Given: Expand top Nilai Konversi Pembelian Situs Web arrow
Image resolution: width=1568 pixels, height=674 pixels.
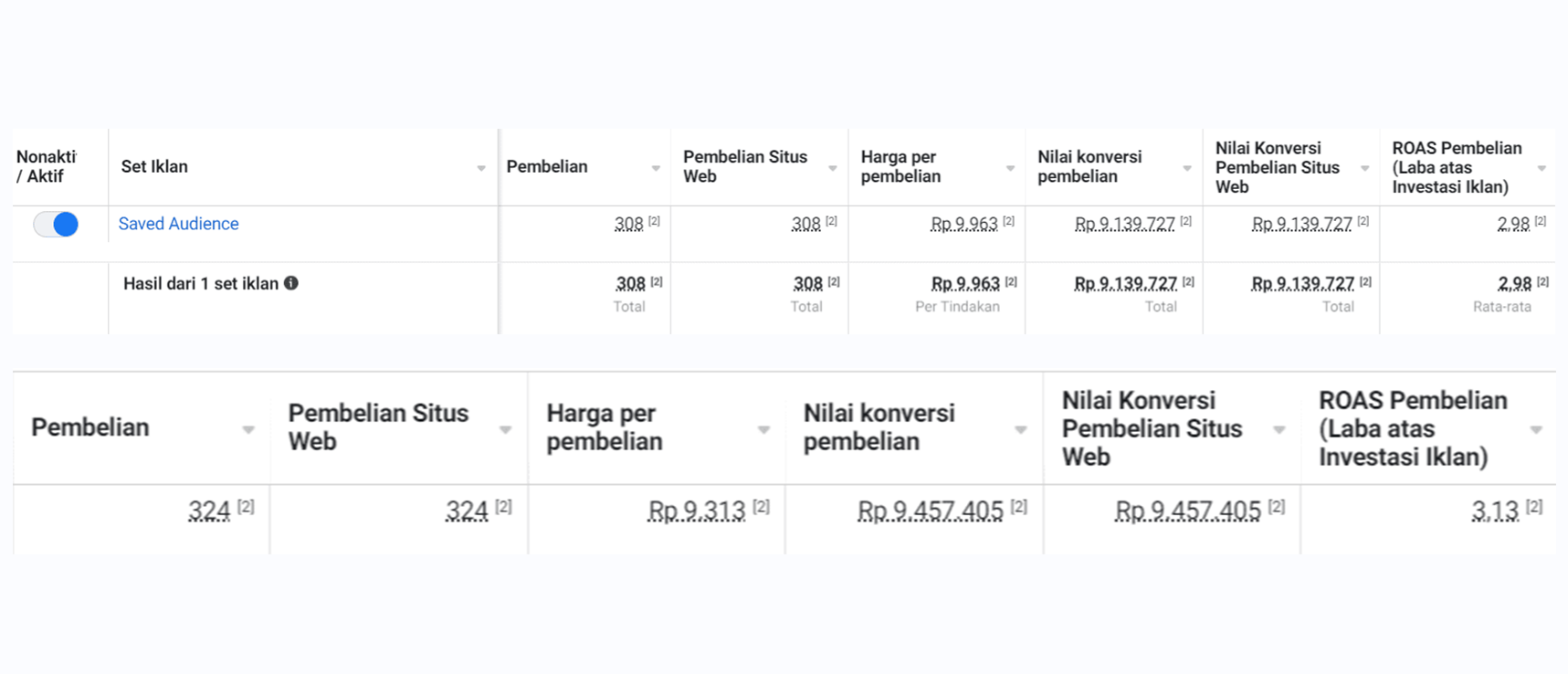Looking at the screenshot, I should [x=1364, y=168].
